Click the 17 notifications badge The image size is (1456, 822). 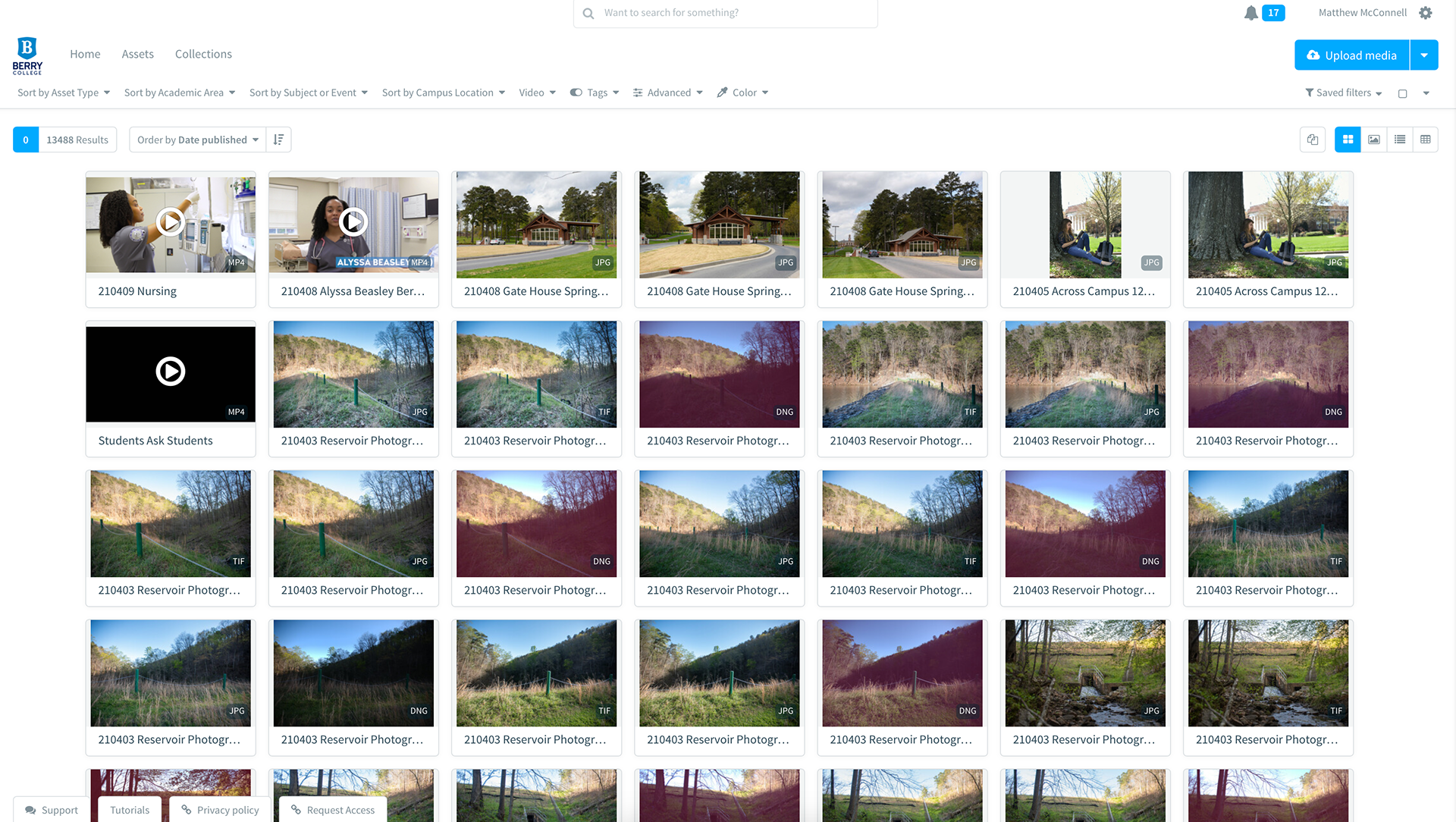click(1273, 13)
